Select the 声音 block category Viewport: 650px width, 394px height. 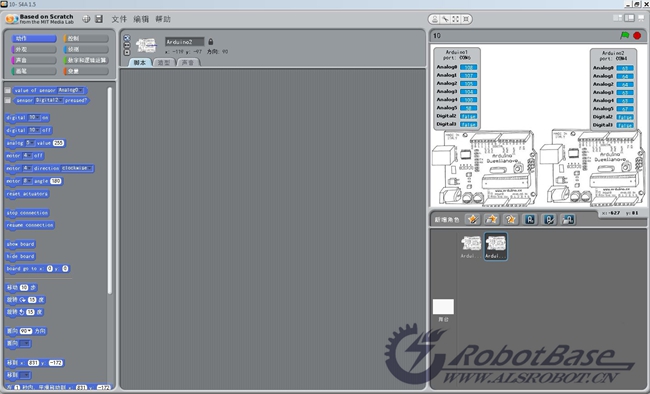pos(34,60)
